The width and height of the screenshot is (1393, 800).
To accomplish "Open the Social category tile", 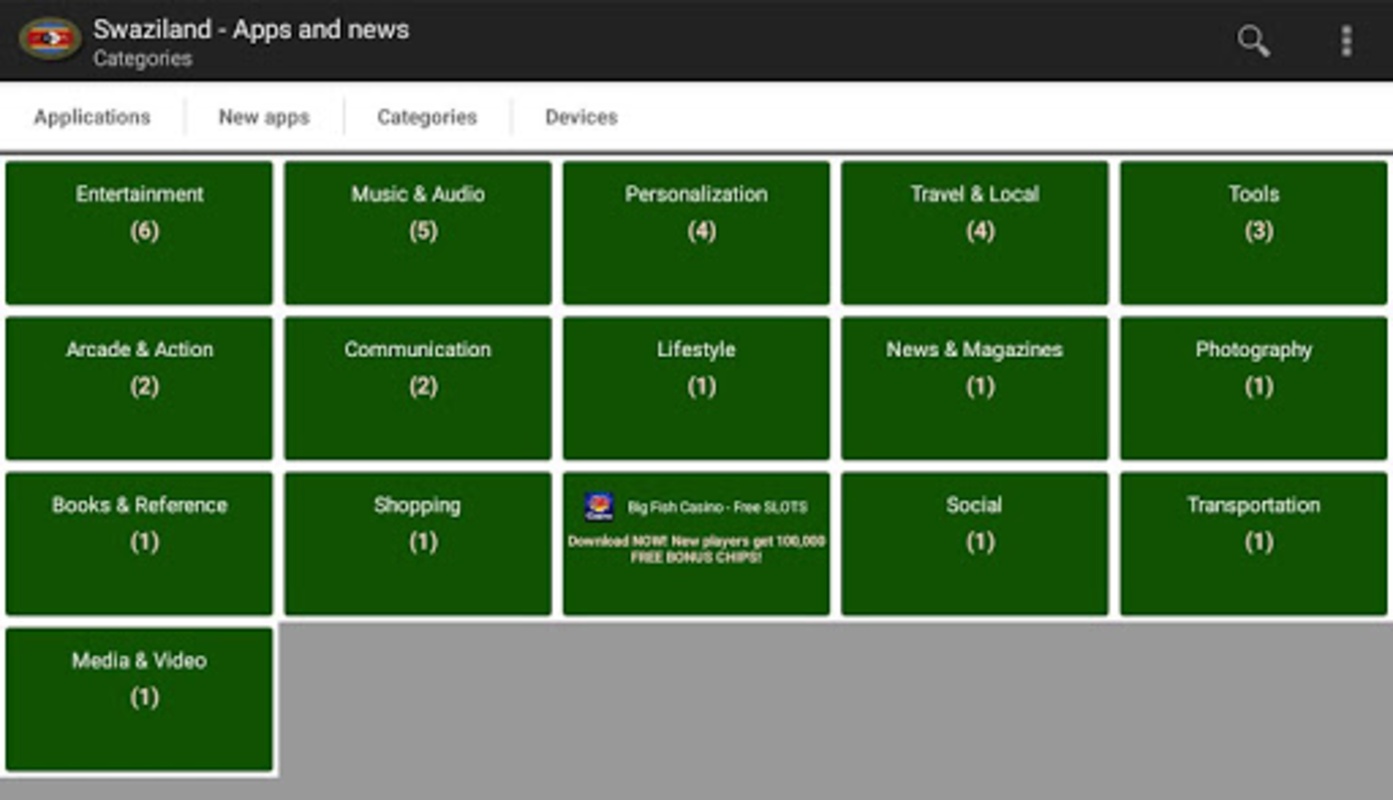I will click(975, 544).
